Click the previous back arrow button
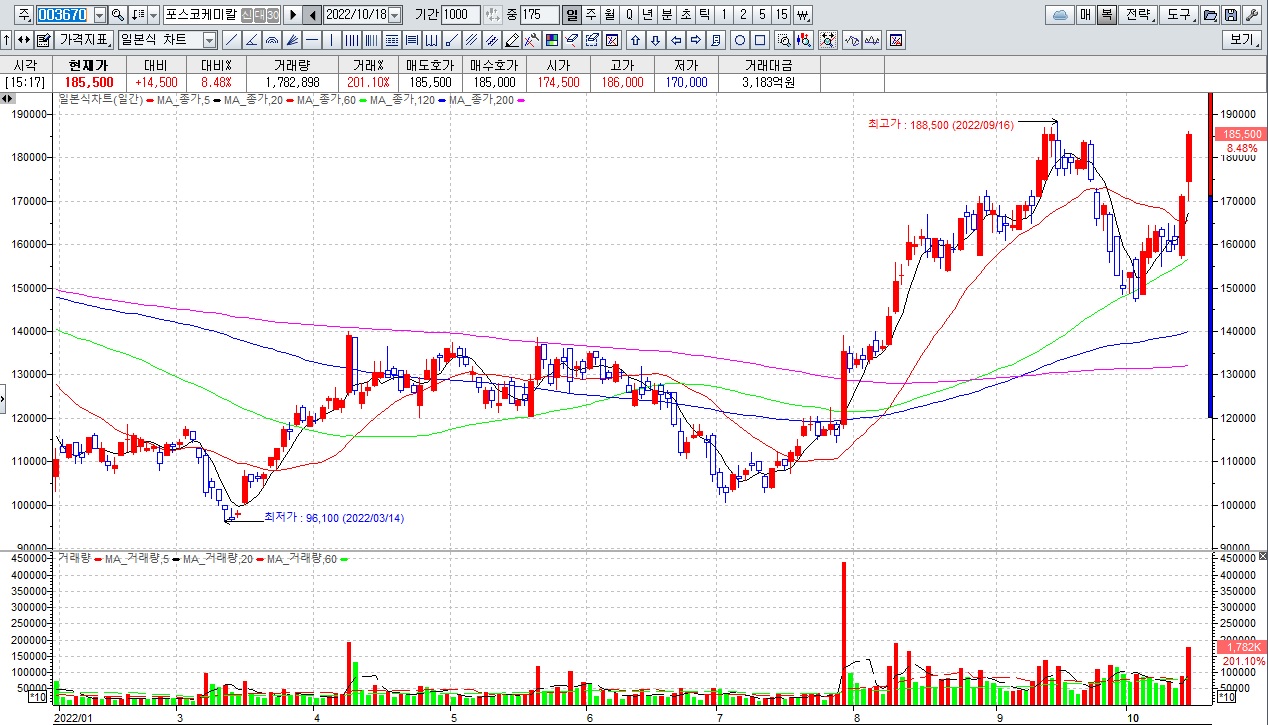This screenshot has height=725, width=1268. pyautogui.click(x=312, y=15)
